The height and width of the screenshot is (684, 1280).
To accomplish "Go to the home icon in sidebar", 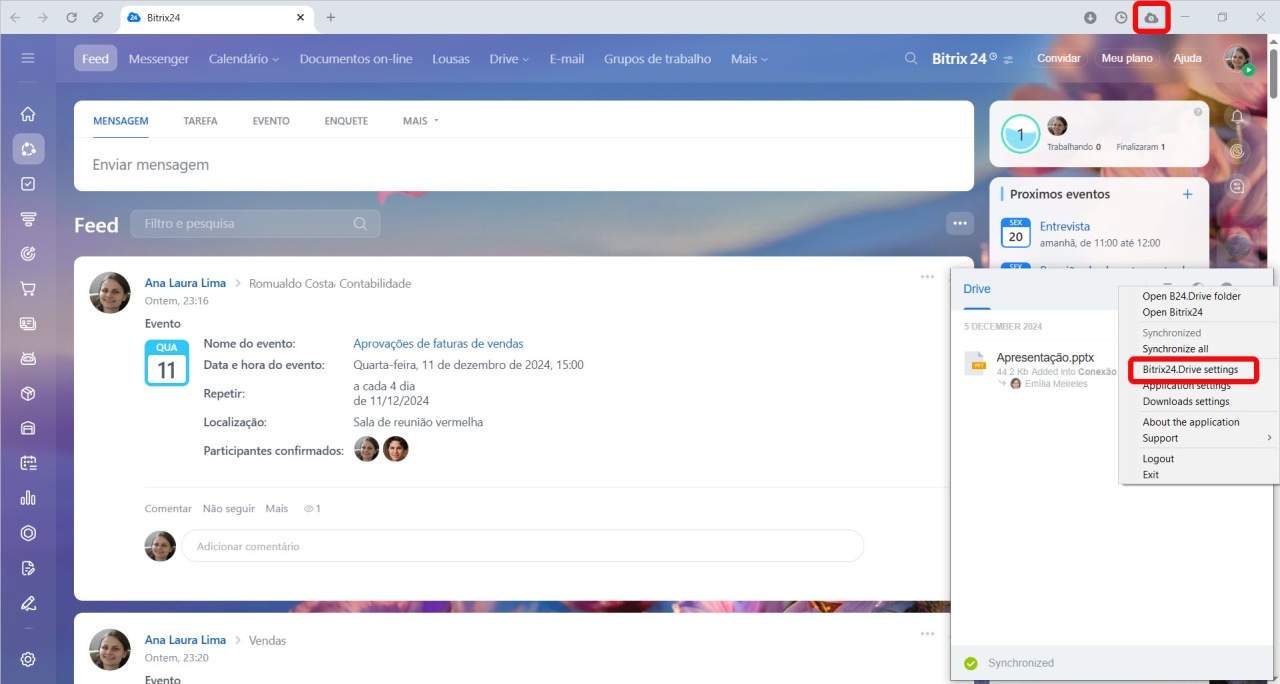I will coord(28,114).
